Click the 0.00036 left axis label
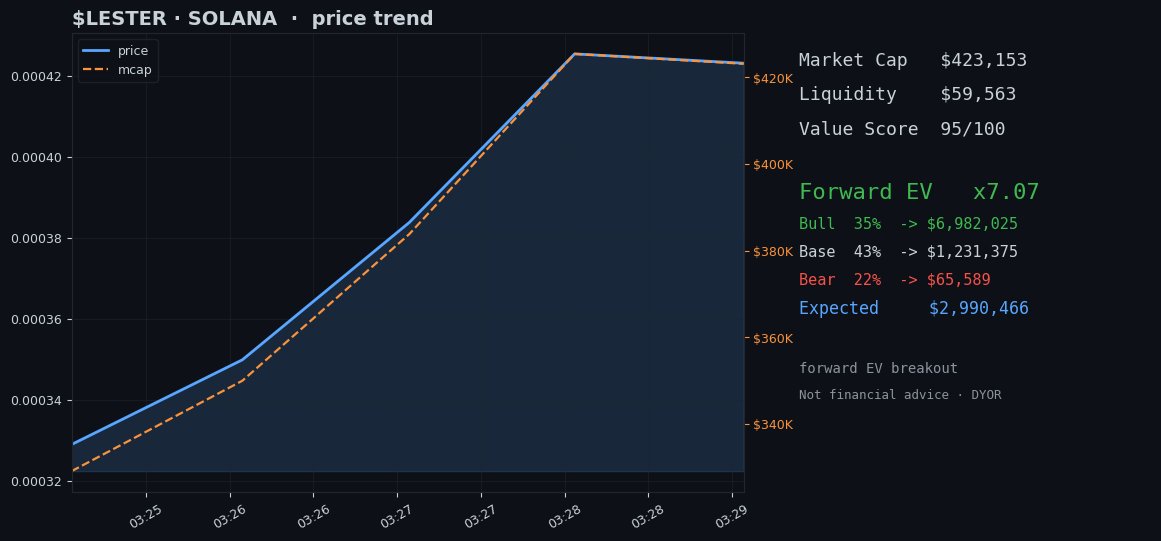This screenshot has height=541, width=1161. pyautogui.click(x=36, y=320)
